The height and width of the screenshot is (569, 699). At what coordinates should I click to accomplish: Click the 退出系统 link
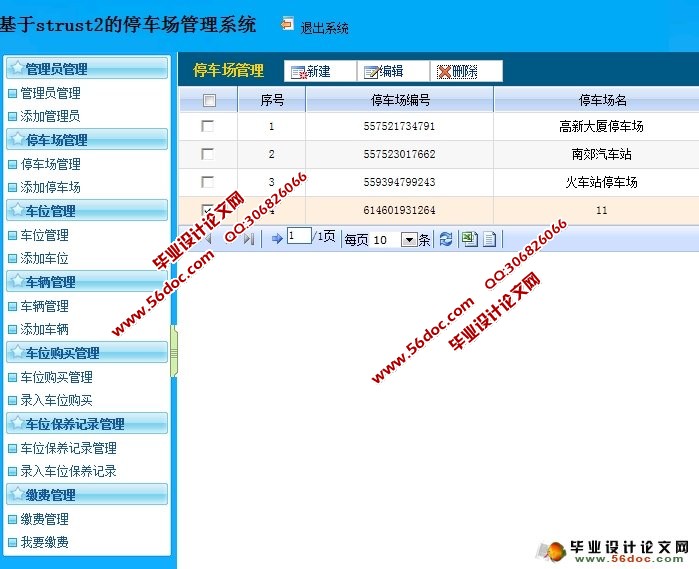[x=325, y=28]
